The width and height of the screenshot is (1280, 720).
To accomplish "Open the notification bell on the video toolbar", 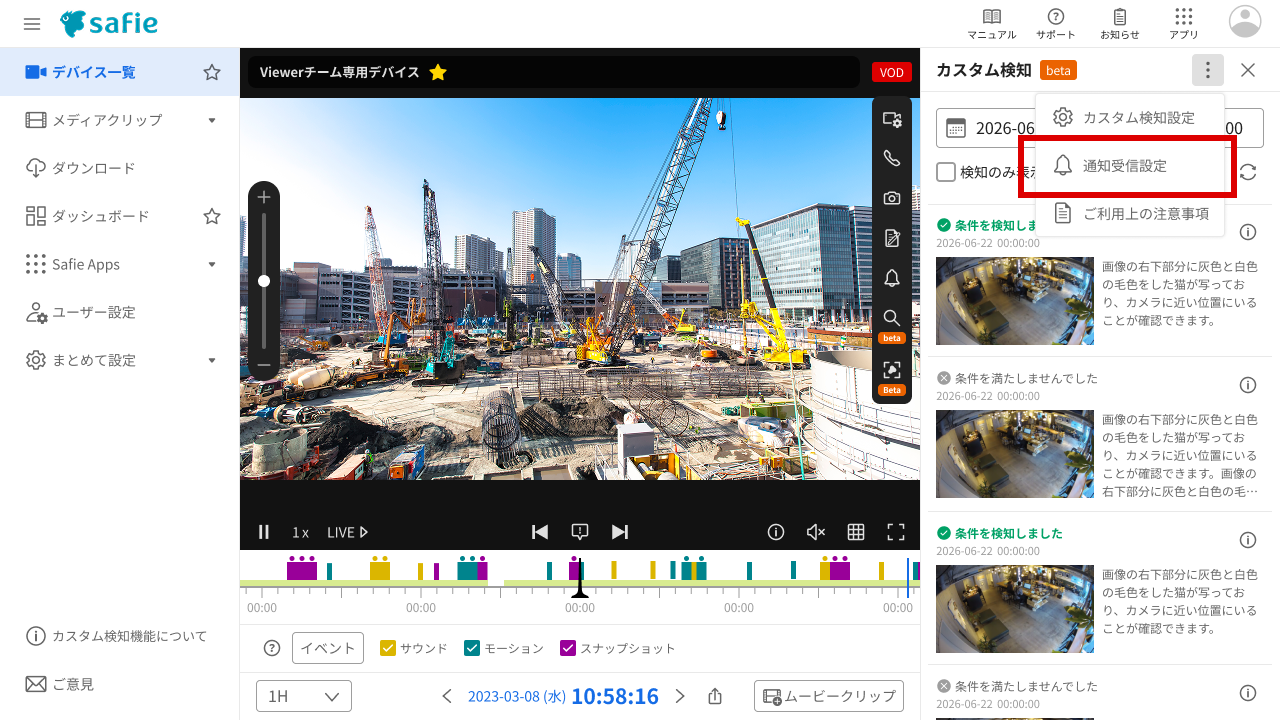I will [892, 278].
